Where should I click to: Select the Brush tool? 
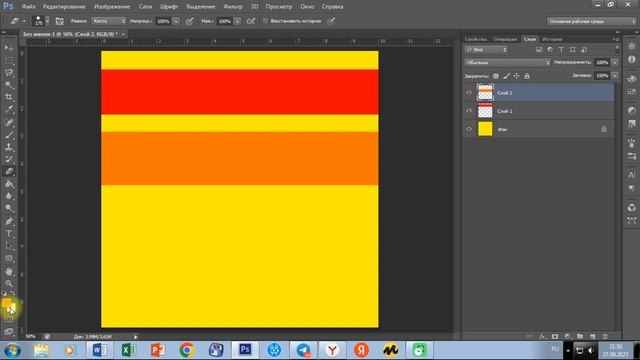pyautogui.click(x=9, y=134)
